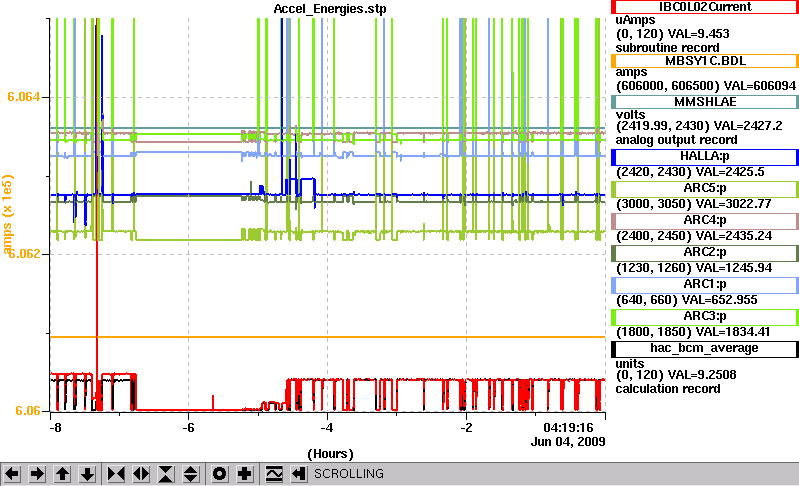
Task: Pan the plot right with the right arrow
Action: coord(37,474)
